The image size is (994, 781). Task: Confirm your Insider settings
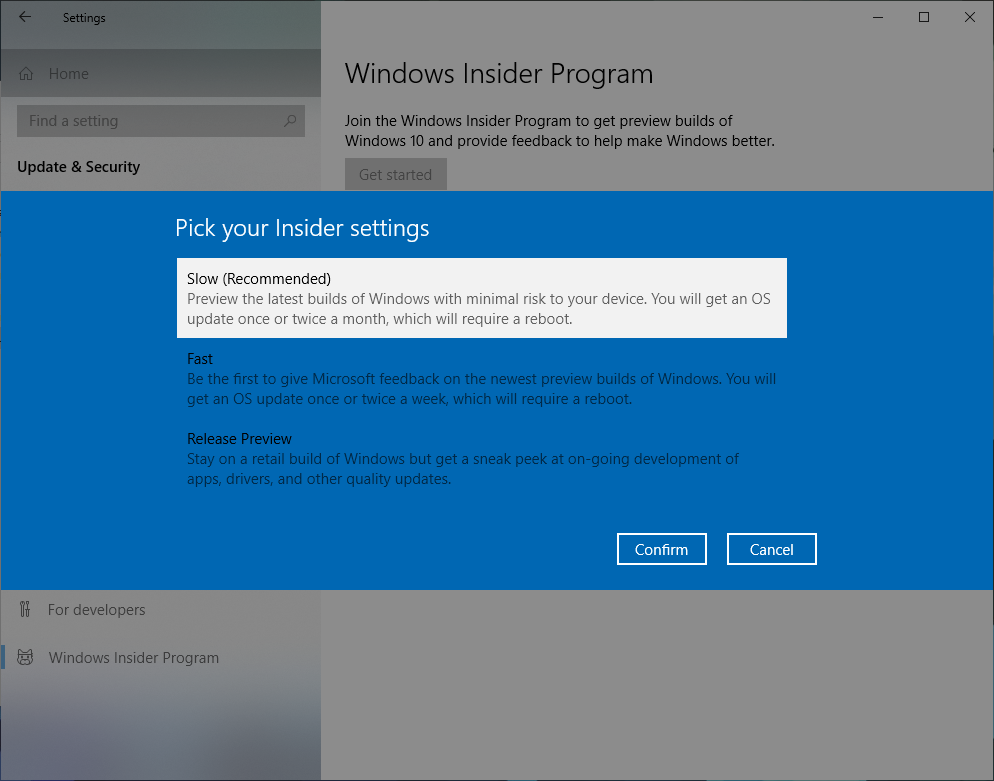661,548
